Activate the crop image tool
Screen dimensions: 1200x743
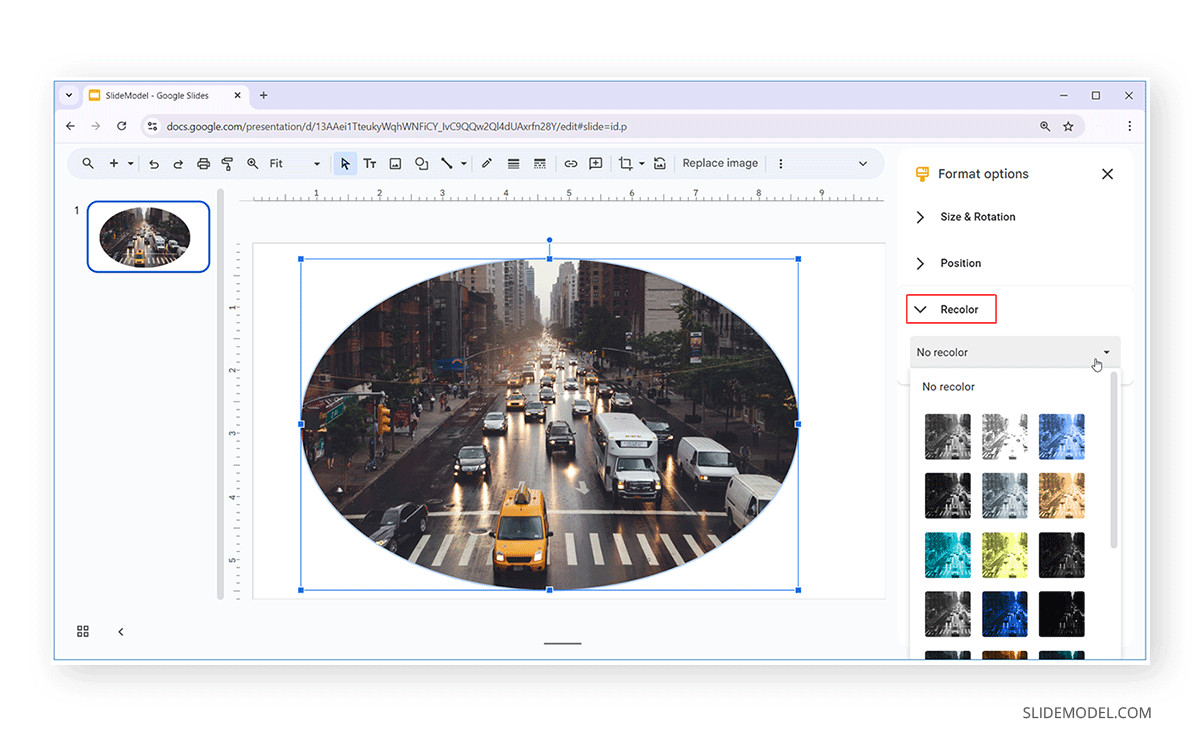(x=626, y=164)
